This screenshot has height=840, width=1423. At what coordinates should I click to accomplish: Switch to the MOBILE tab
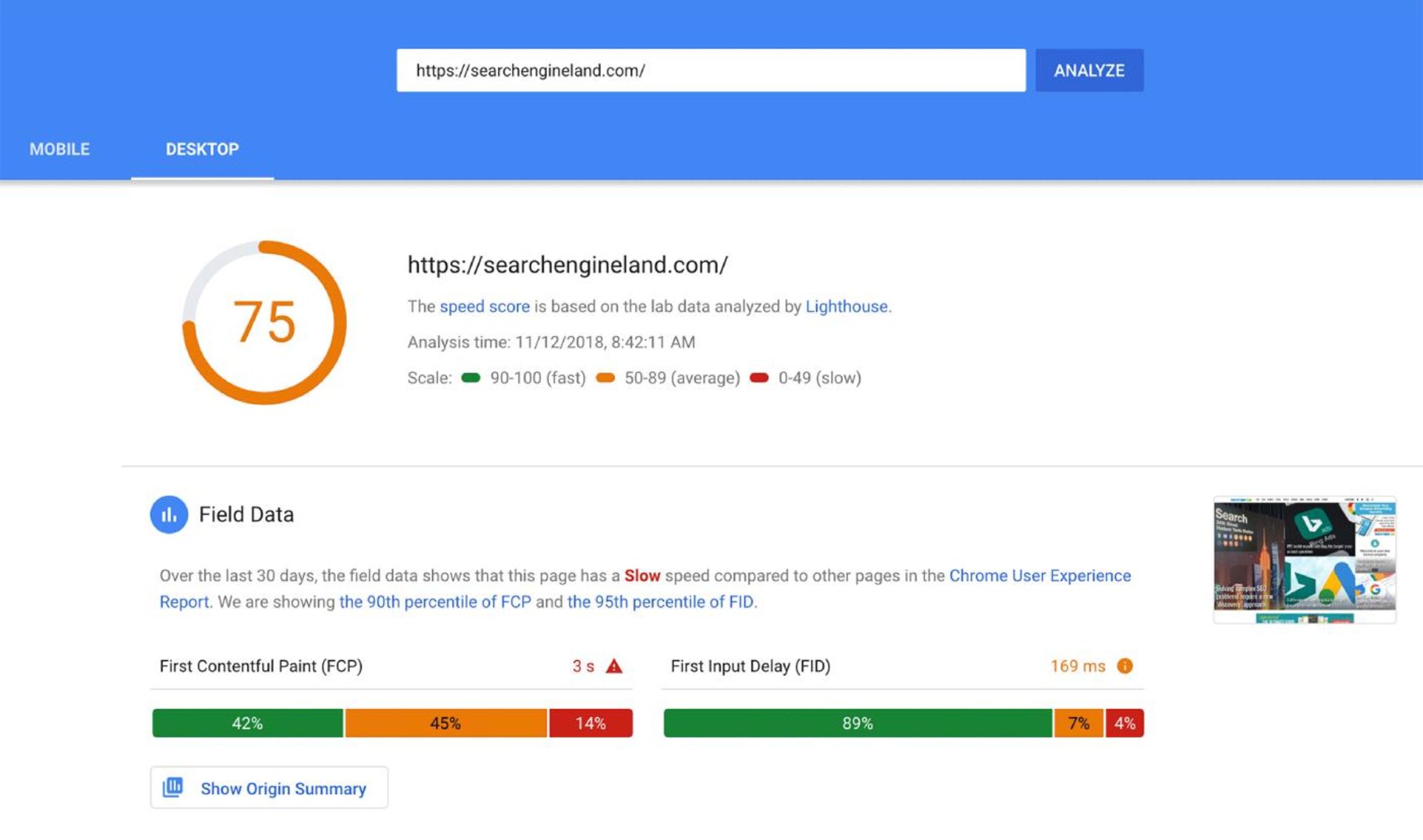59,149
